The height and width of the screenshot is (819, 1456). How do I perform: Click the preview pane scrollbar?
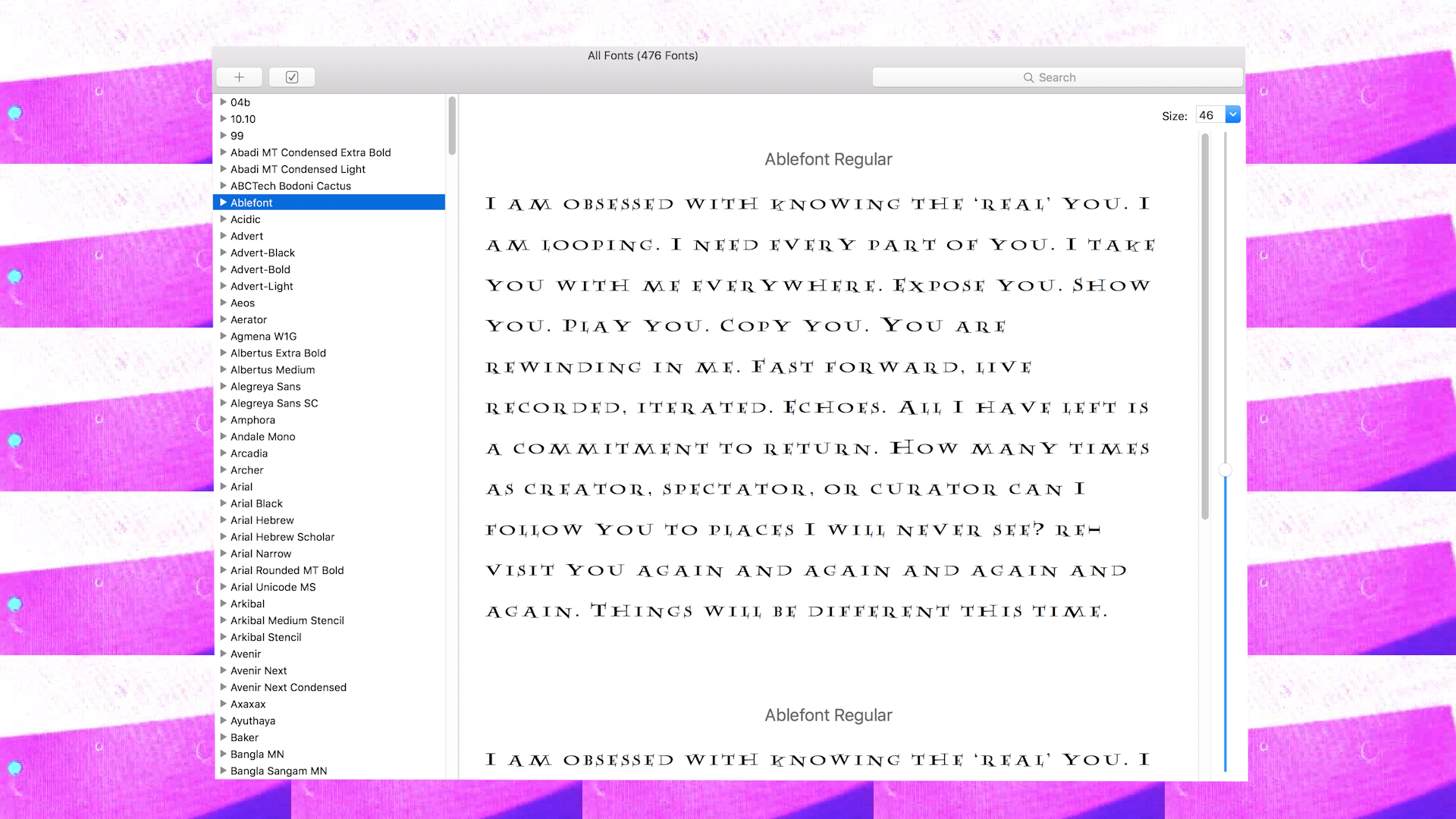pyautogui.click(x=1205, y=326)
